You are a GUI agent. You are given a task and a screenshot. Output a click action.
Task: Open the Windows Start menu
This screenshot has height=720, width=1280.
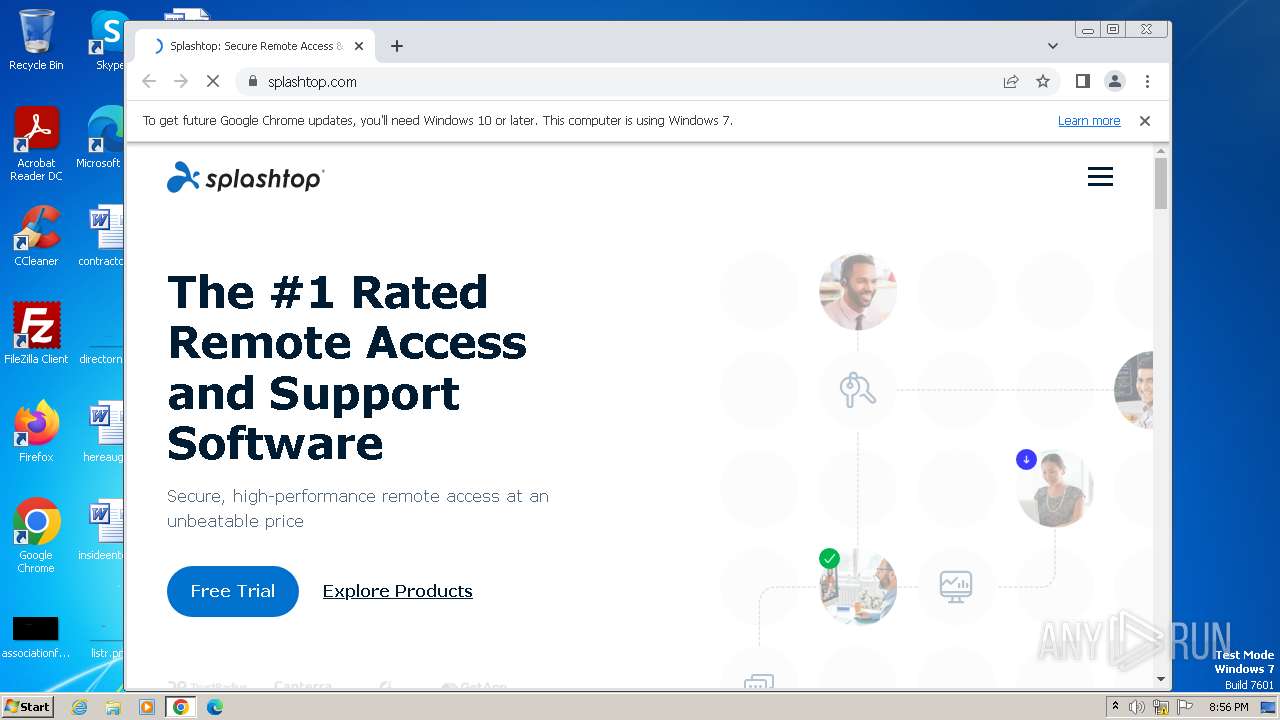click(28, 707)
